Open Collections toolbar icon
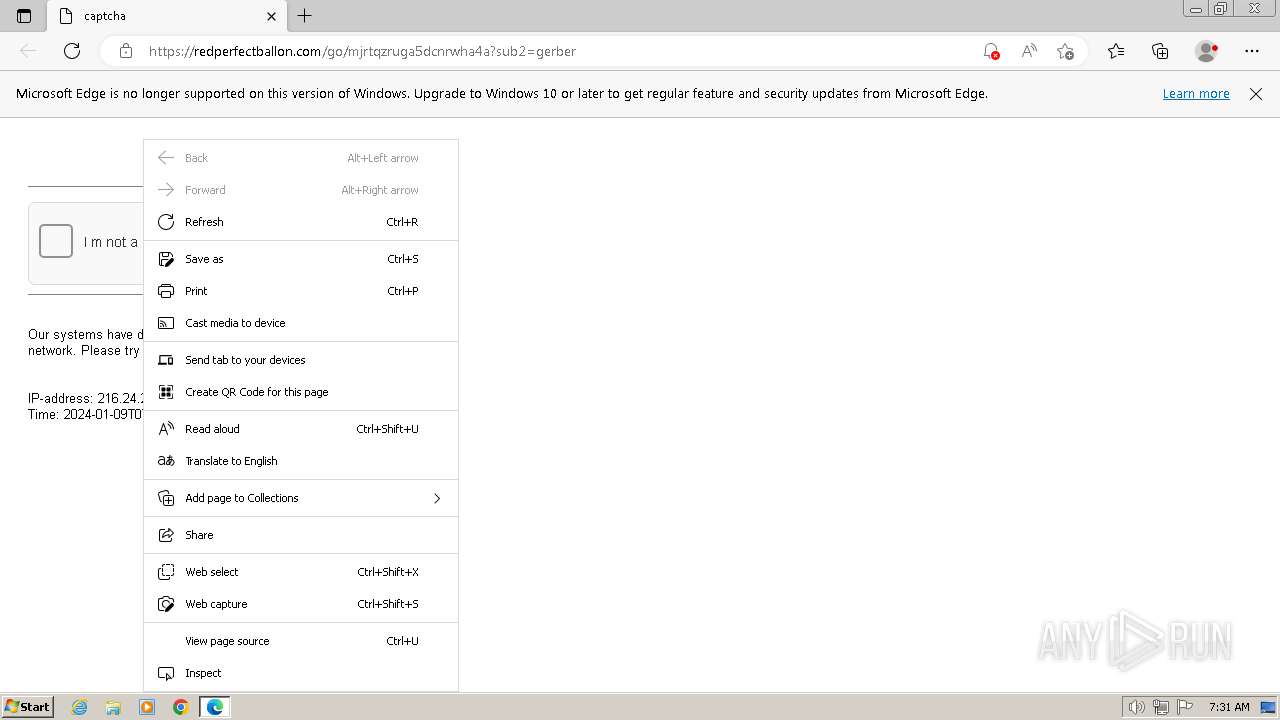The image size is (1280, 720). [x=1160, y=51]
